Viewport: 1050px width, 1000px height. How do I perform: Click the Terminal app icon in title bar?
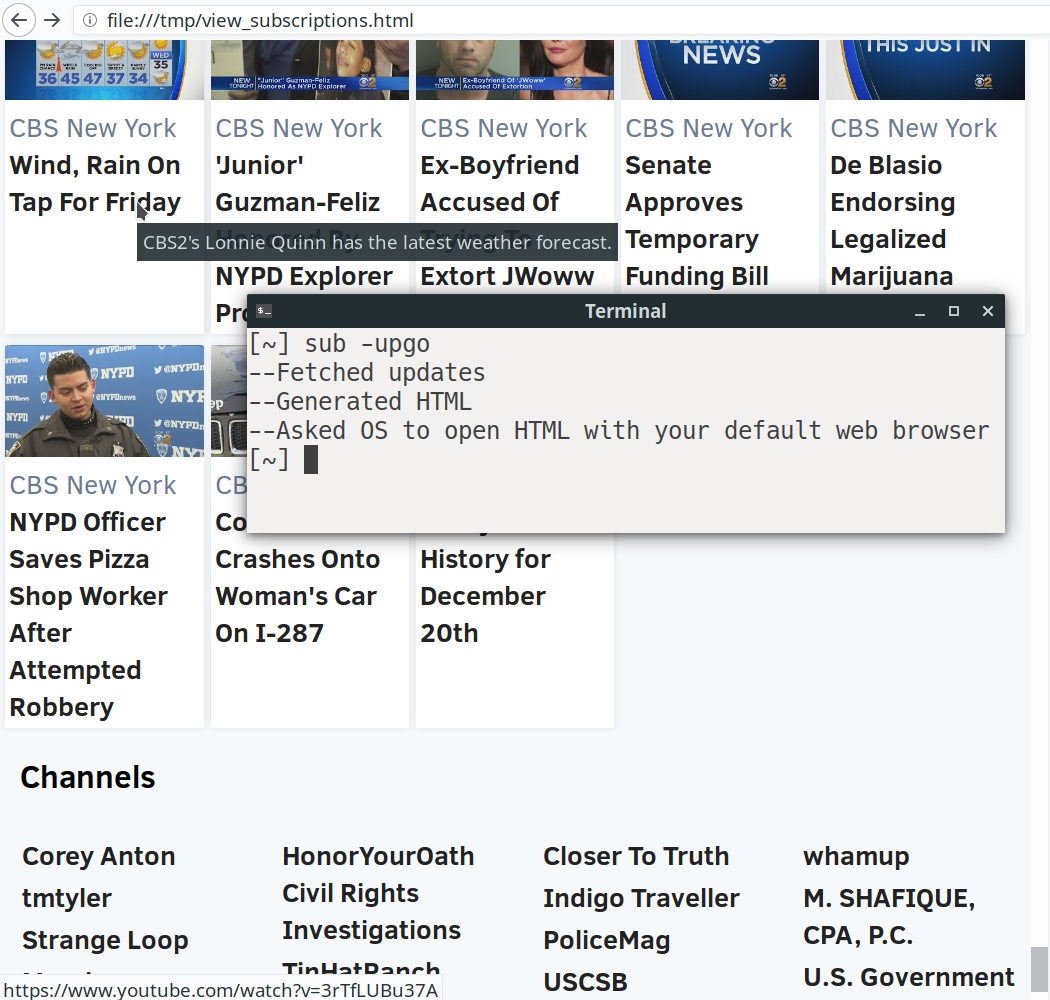[x=264, y=311]
